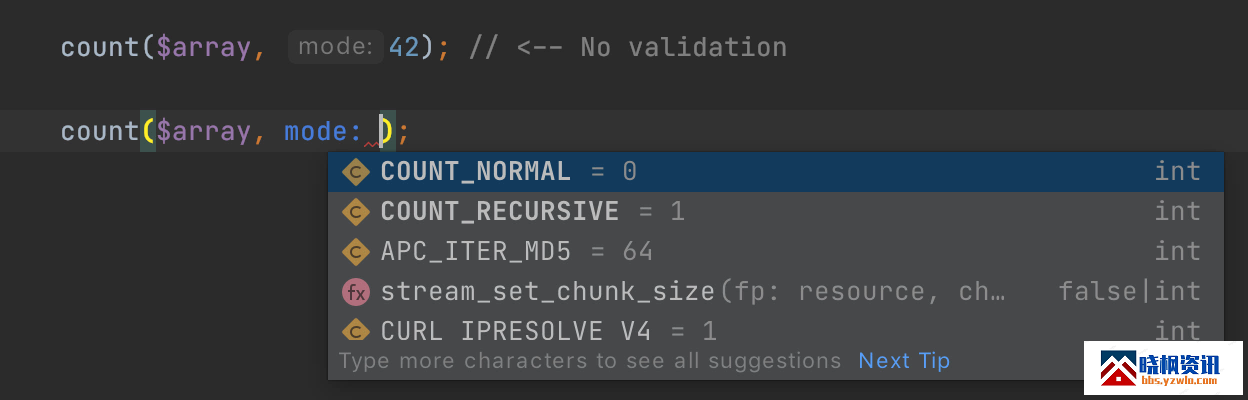Click the $array variable in second count call
Viewport: 1248px width, 400px height.
203,131
